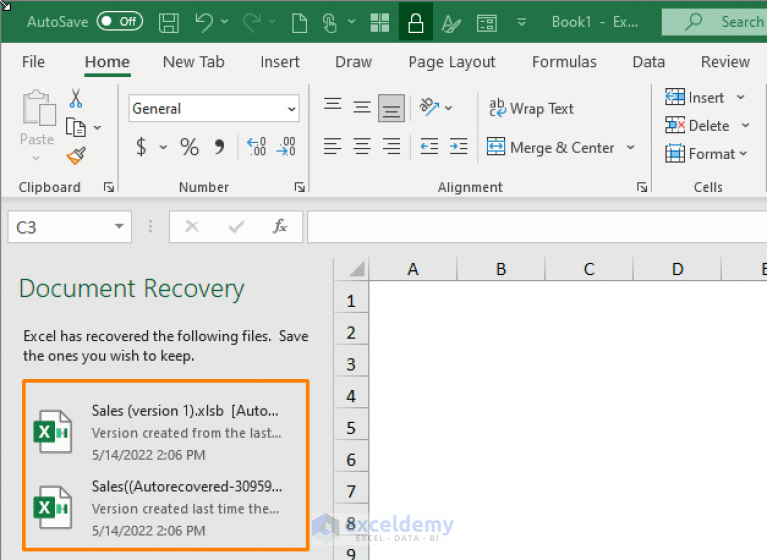Click the New blank document icon
The image size is (767, 560).
[299, 22]
